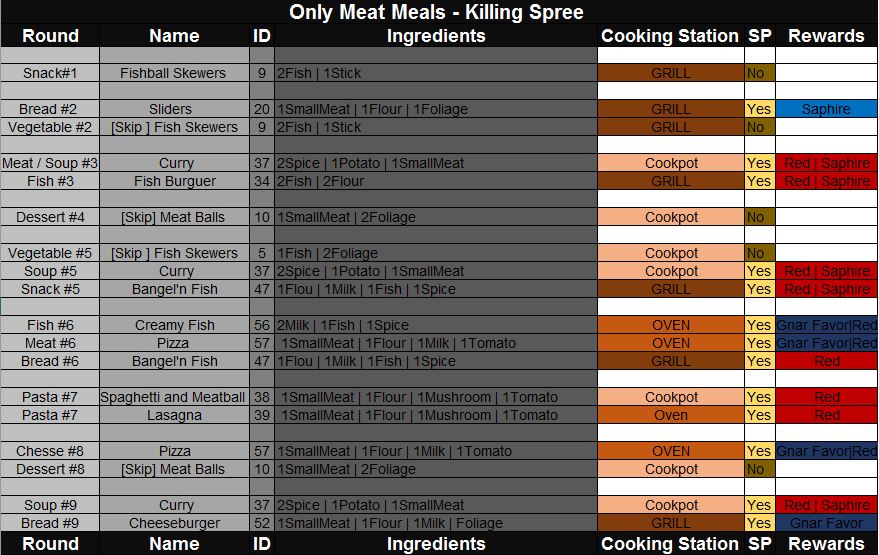This screenshot has width=879, height=555.
Task: Select the "Fish Burguer" name cell
Action: (173, 181)
